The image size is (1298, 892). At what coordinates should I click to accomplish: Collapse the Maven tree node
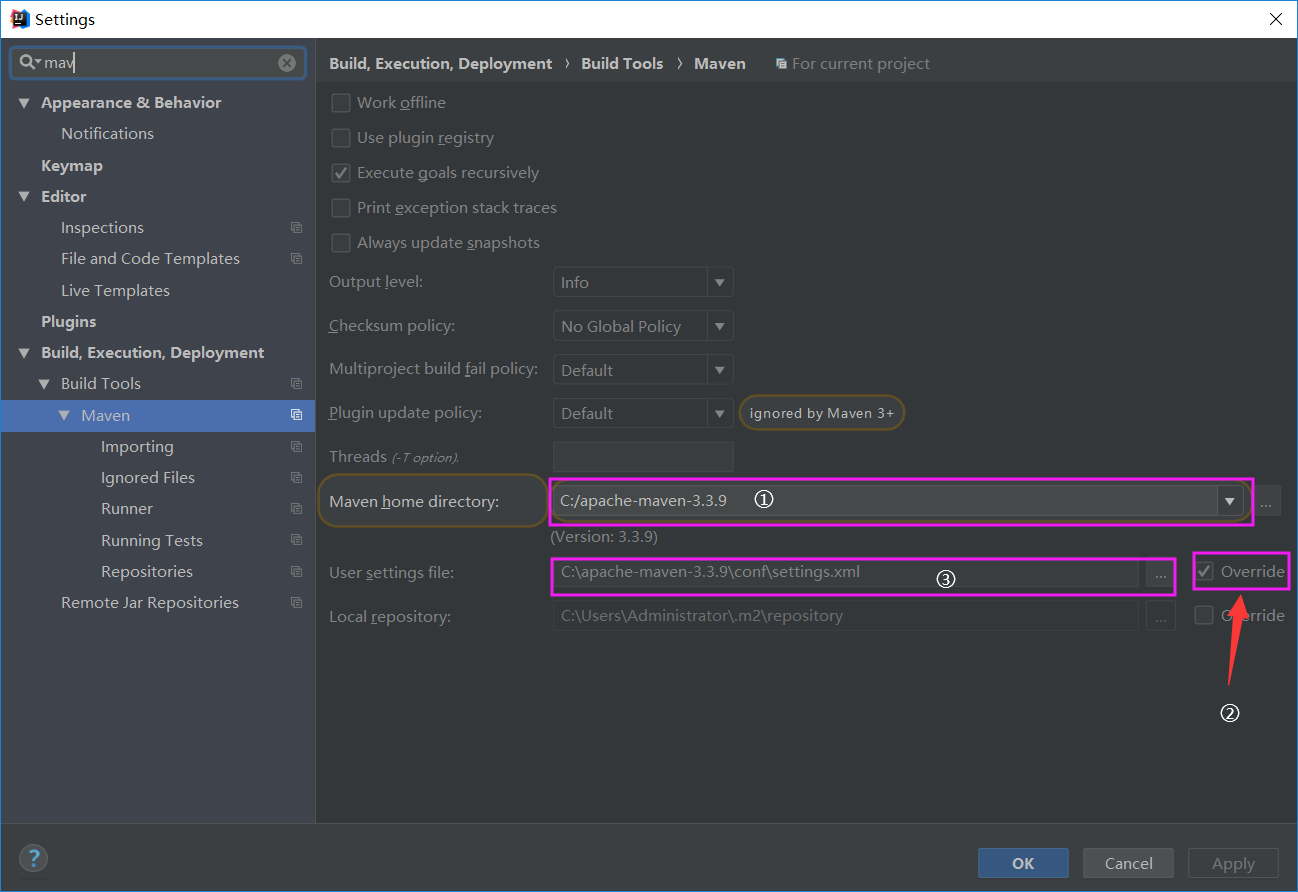[x=64, y=415]
